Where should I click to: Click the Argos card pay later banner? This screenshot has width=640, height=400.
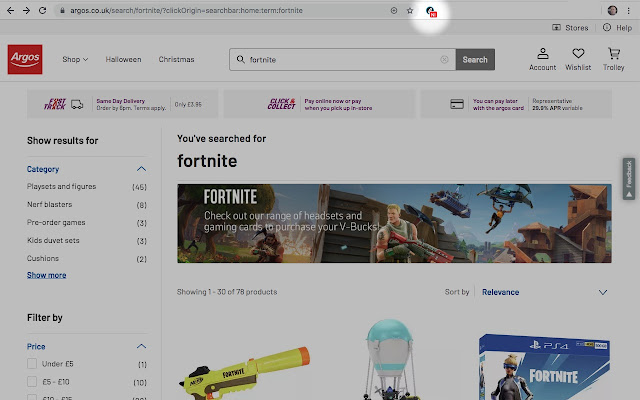(x=516, y=104)
